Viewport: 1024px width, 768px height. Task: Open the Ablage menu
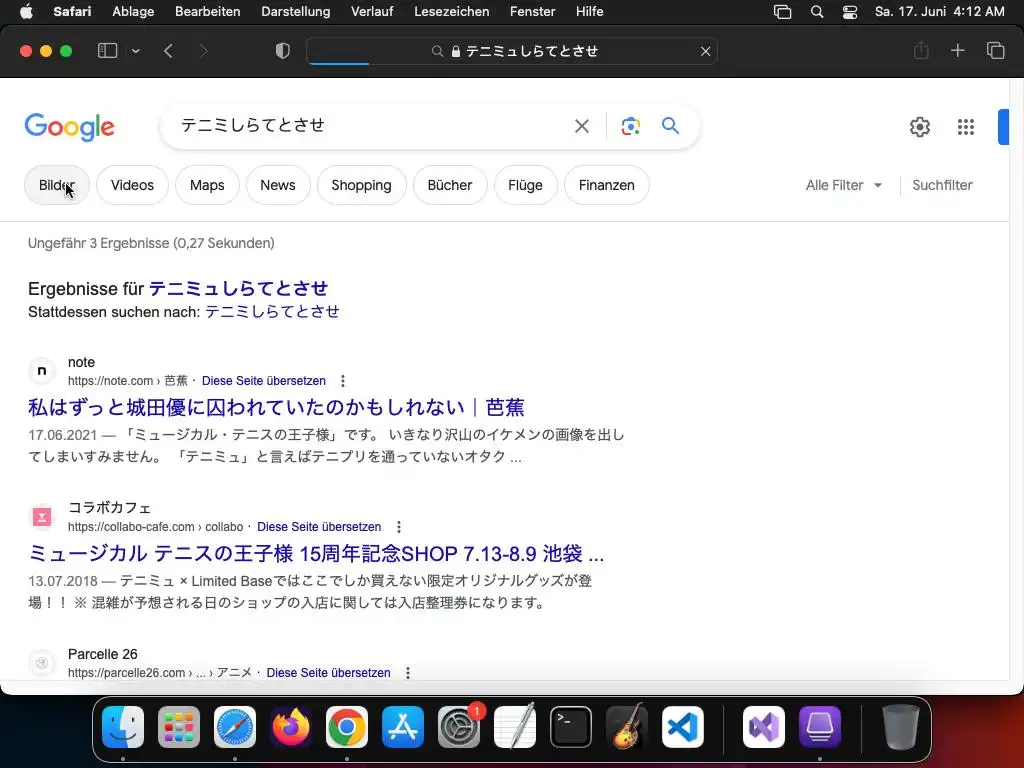pos(133,12)
